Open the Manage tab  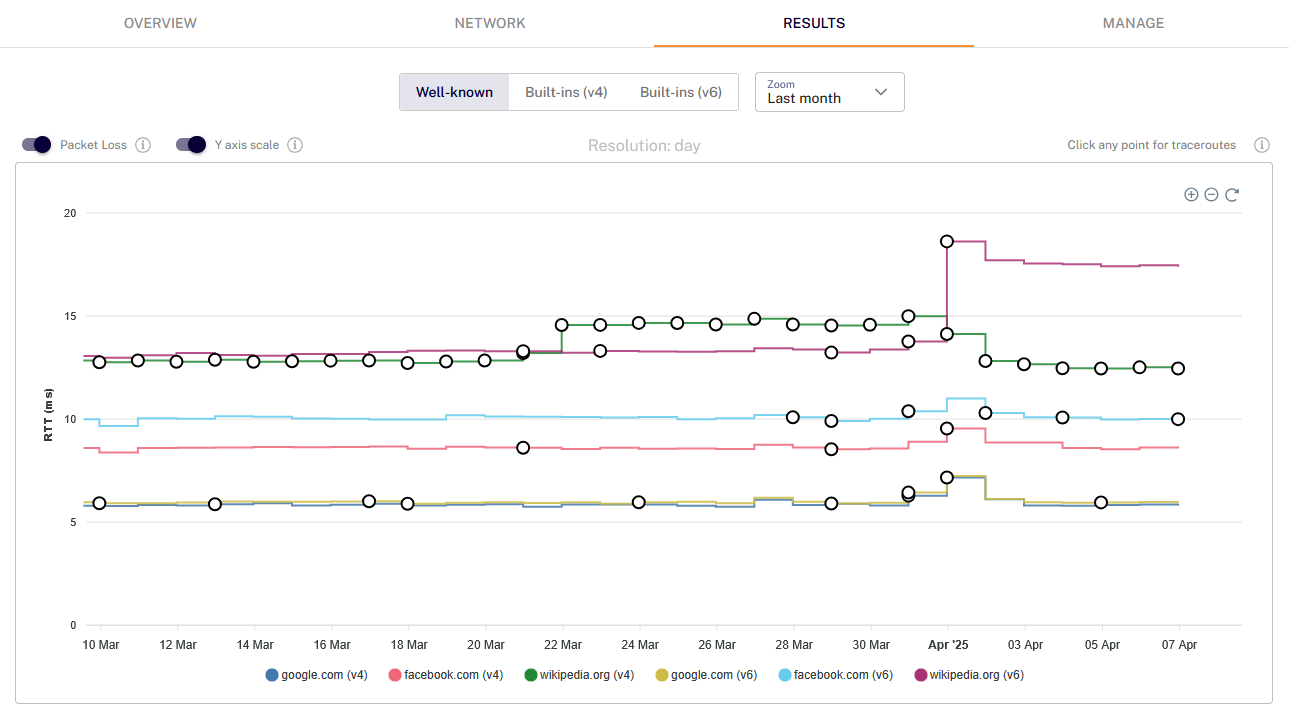coord(1133,23)
